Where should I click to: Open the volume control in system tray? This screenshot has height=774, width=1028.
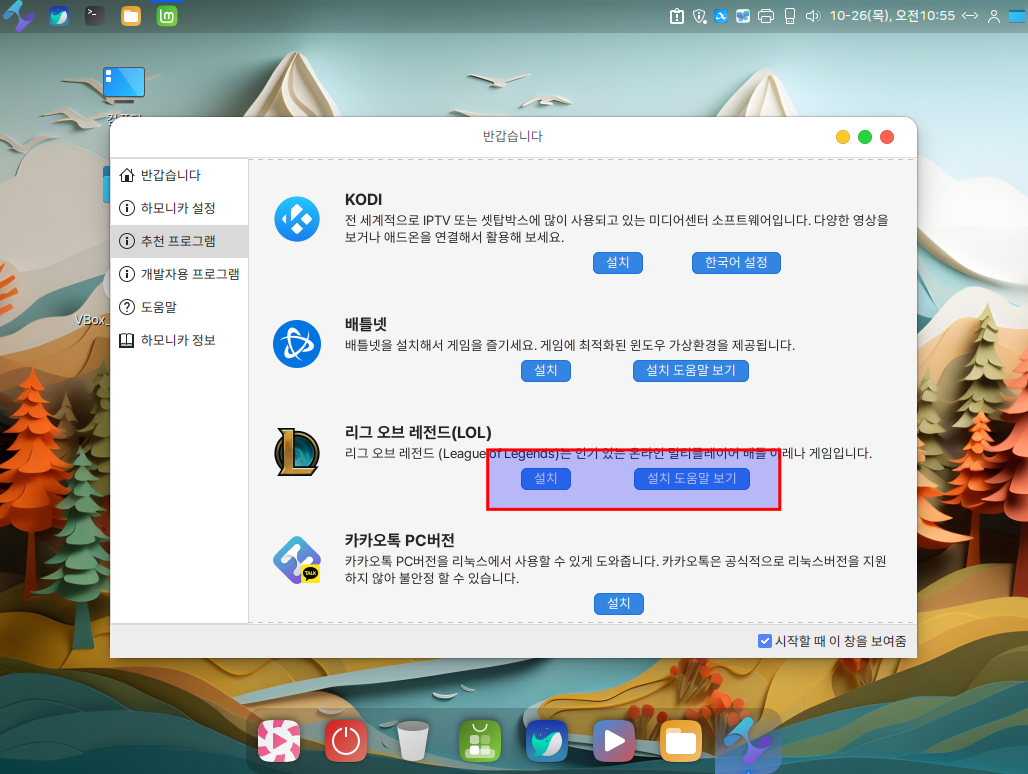tap(812, 16)
